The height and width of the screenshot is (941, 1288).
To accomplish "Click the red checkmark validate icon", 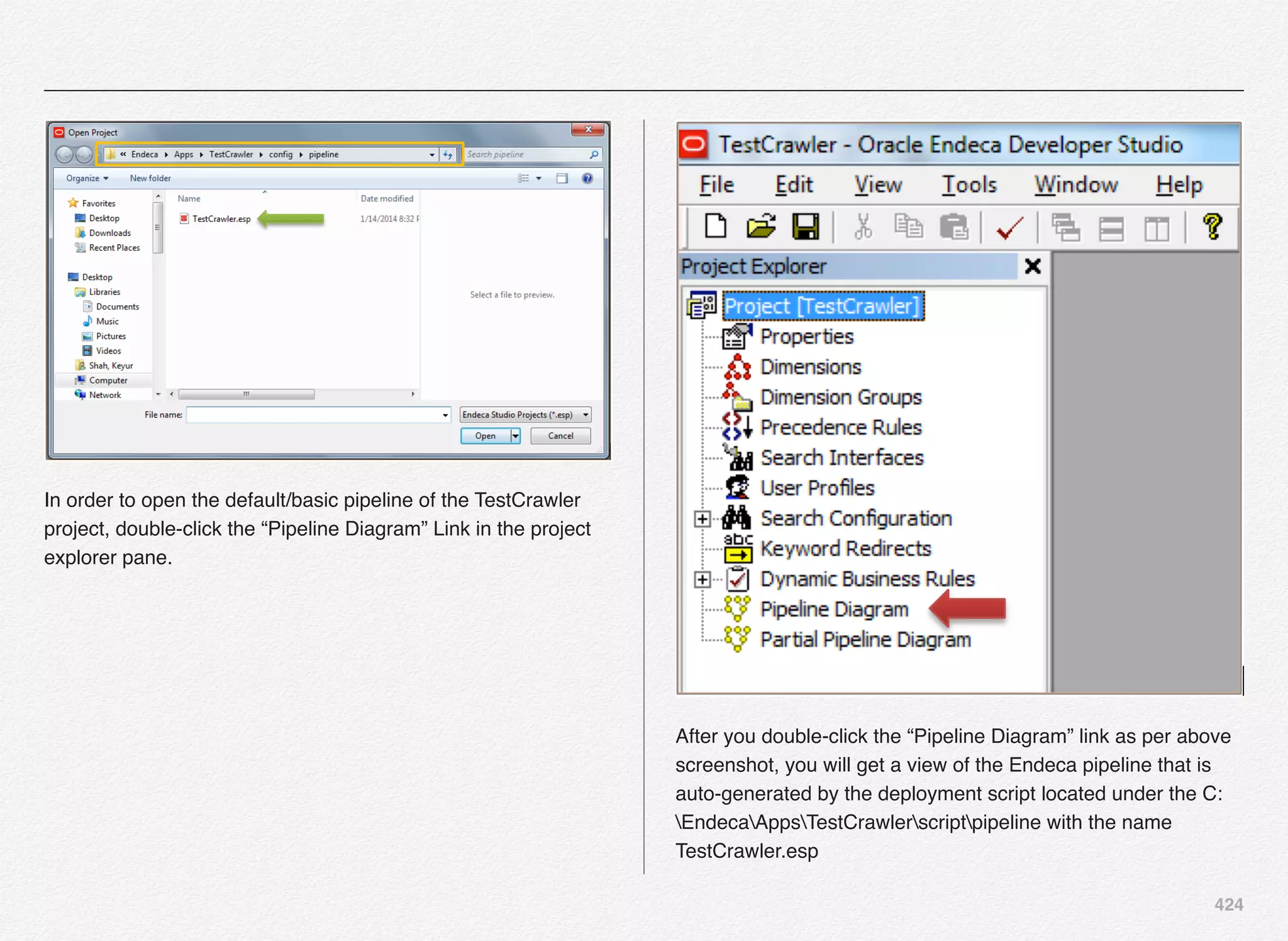I will [x=1010, y=227].
